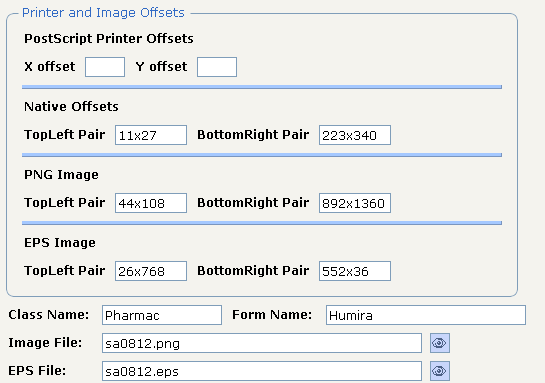Click the PostScript Printer Offsets heading

109,39
